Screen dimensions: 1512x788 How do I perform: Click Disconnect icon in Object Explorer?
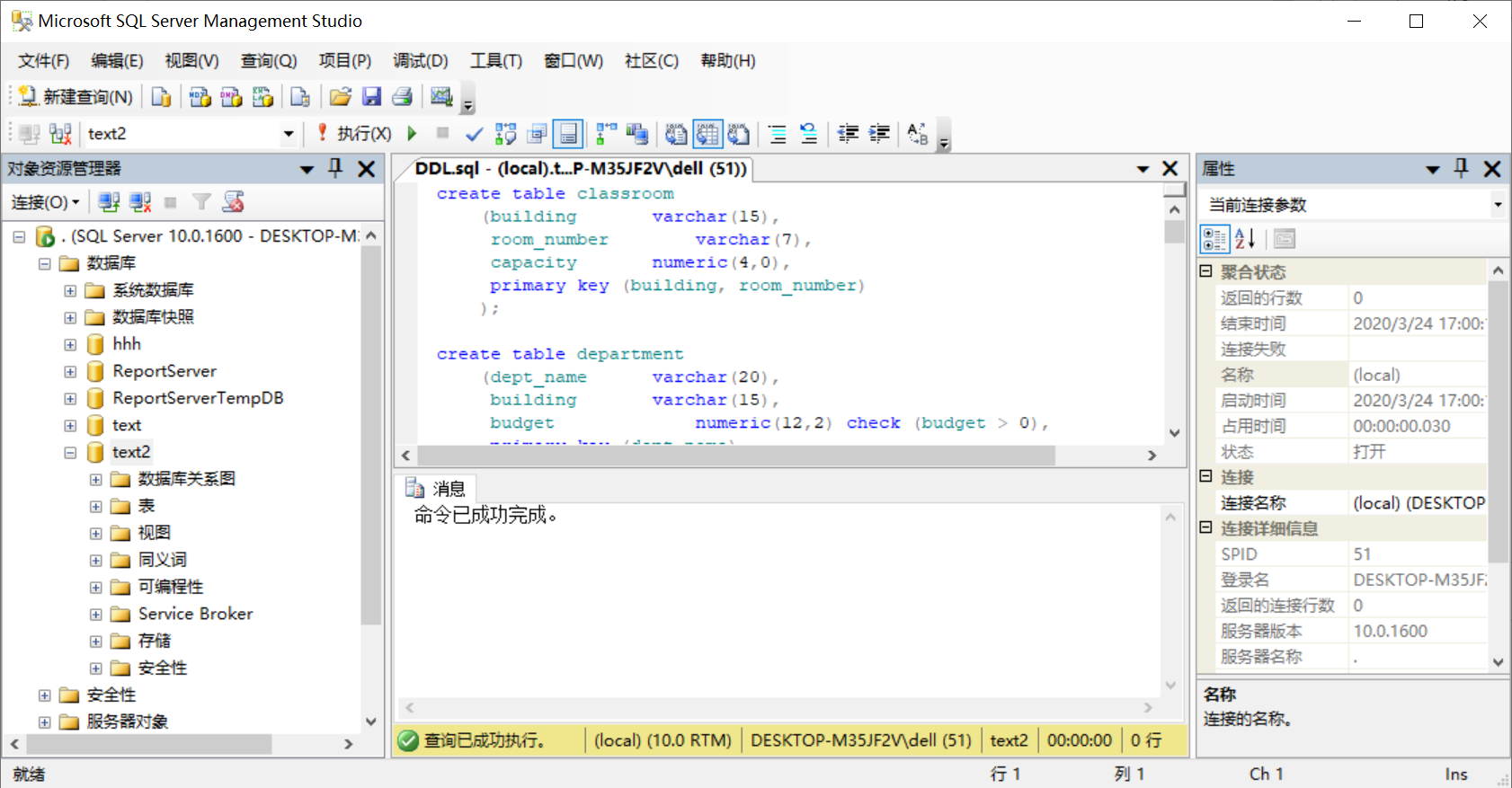(x=140, y=202)
